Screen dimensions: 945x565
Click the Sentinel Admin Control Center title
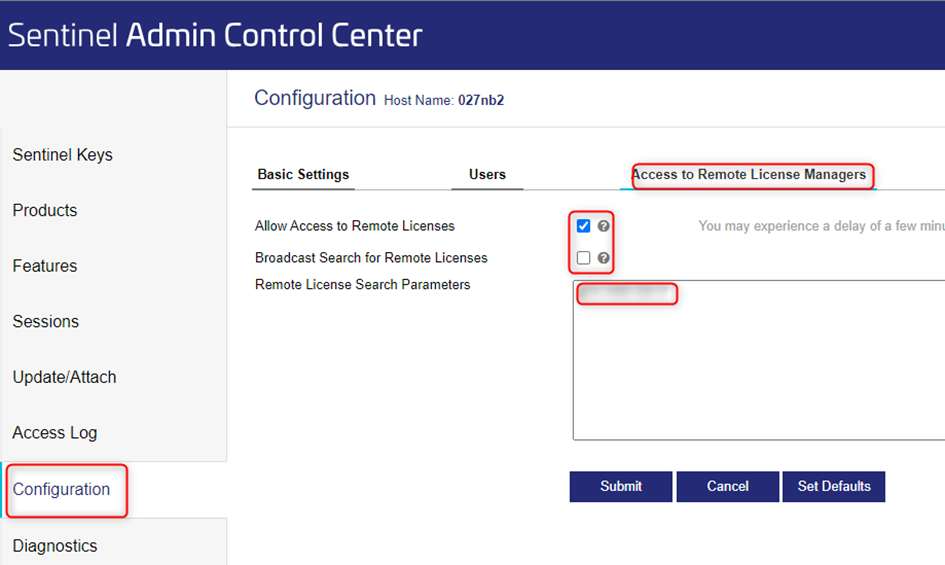click(215, 35)
